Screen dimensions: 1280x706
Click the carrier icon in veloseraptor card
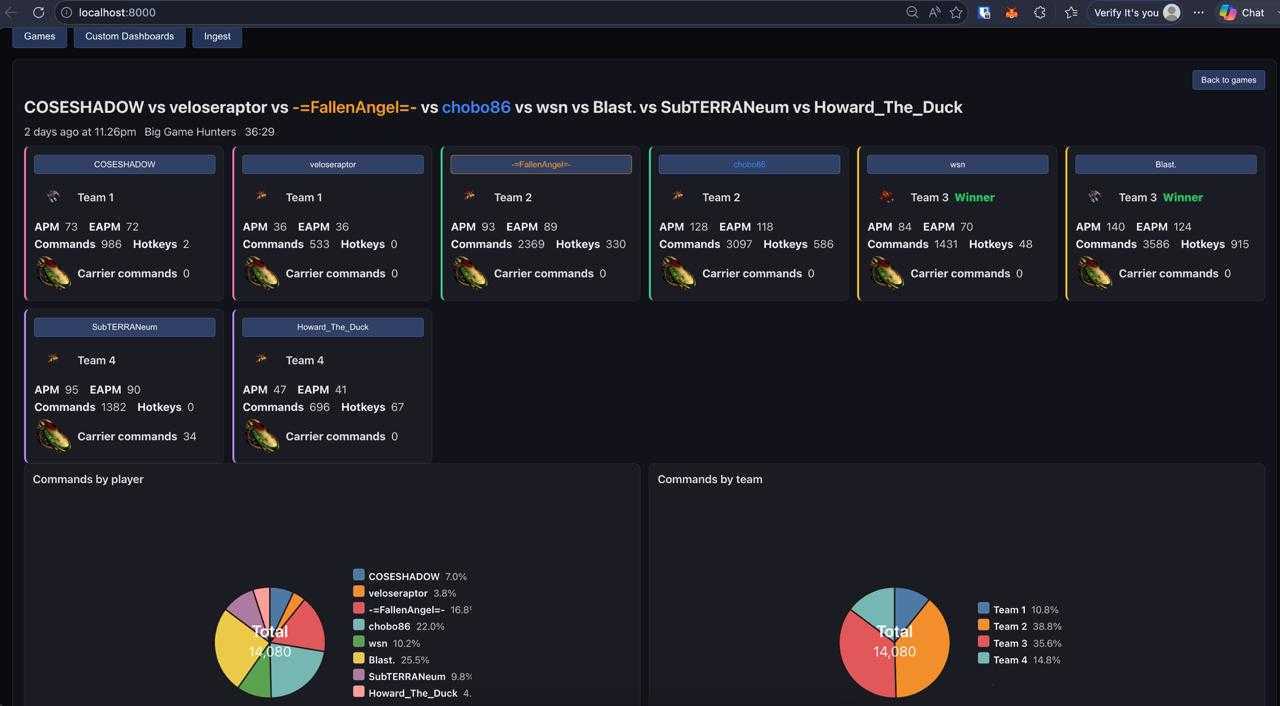(x=261, y=273)
